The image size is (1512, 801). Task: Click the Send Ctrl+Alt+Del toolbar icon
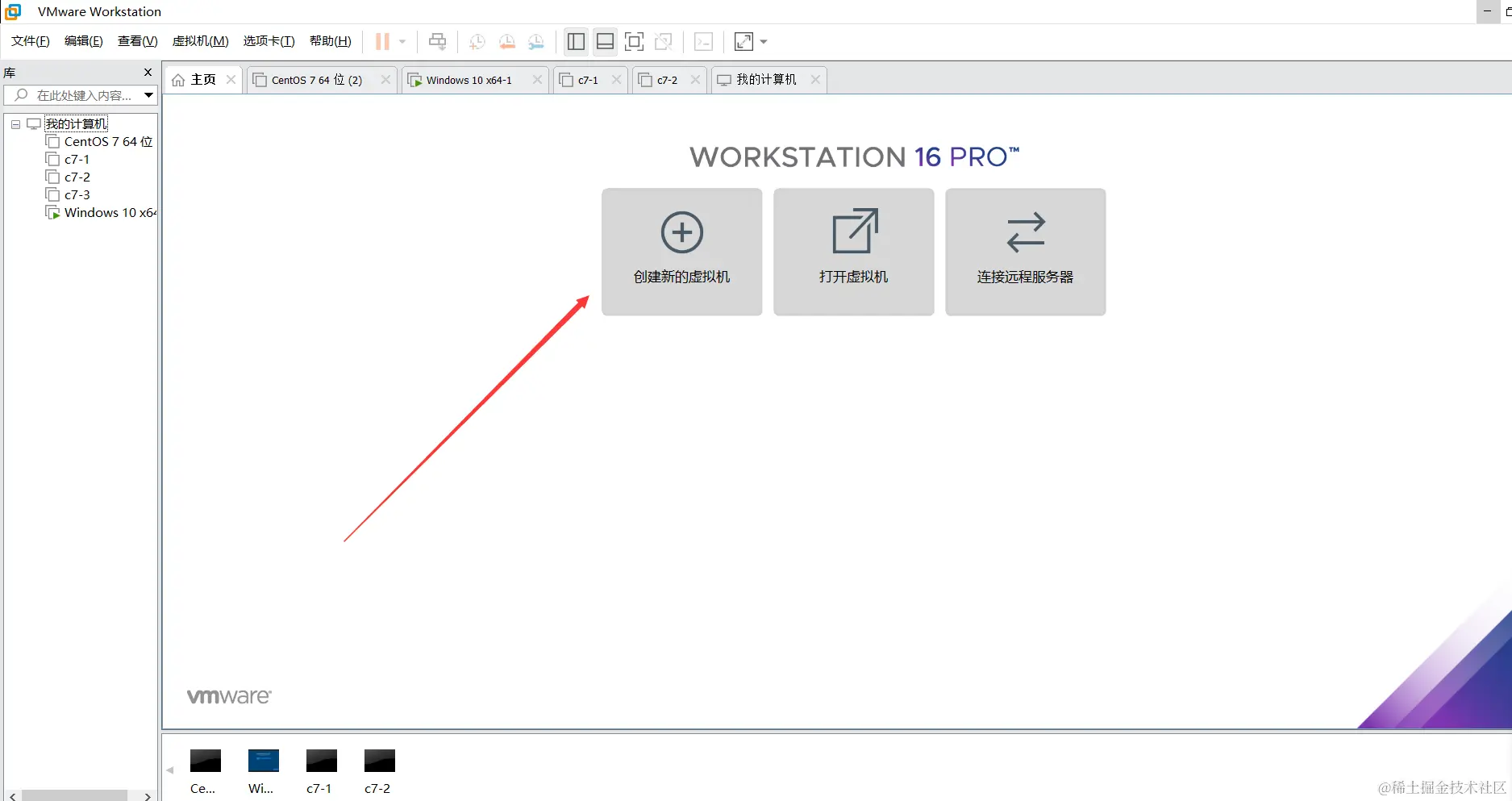(437, 41)
